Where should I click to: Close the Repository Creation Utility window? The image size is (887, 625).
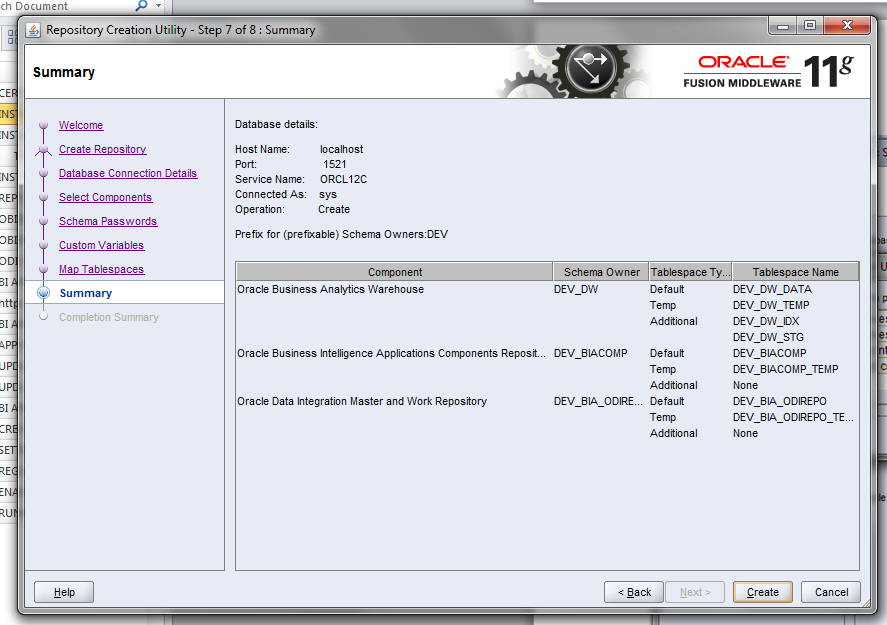(847, 26)
